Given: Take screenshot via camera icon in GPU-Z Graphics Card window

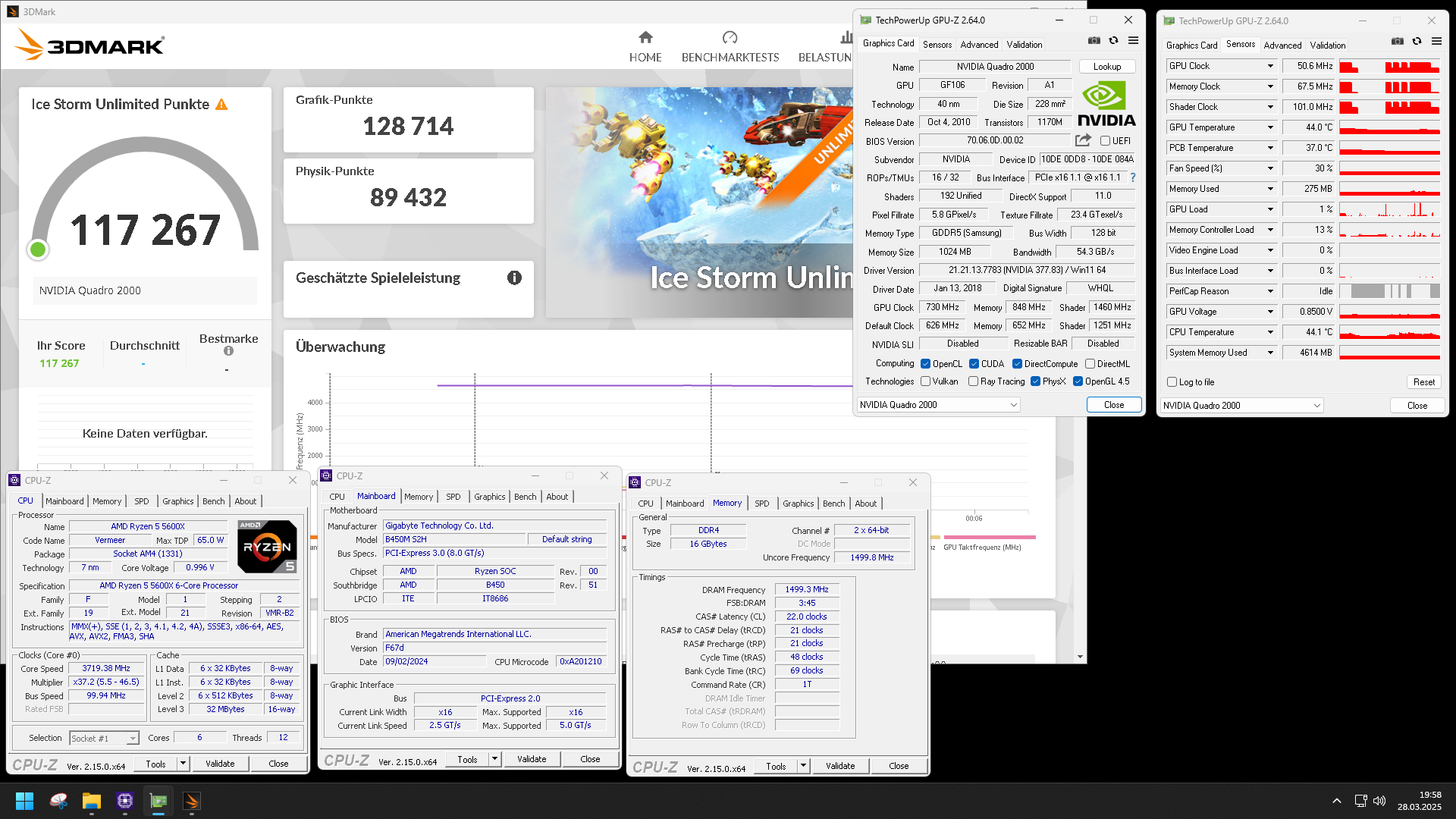Looking at the screenshot, I should click(1094, 41).
